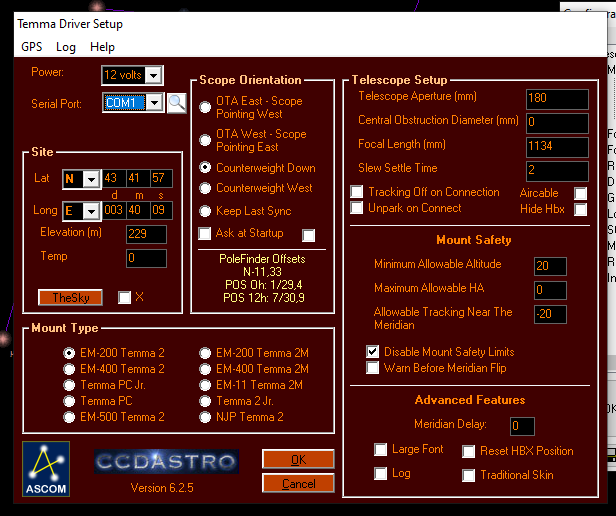The width and height of the screenshot is (616, 516).
Task: Click the ASCOM logo icon
Action: pyautogui.click(x=46, y=469)
